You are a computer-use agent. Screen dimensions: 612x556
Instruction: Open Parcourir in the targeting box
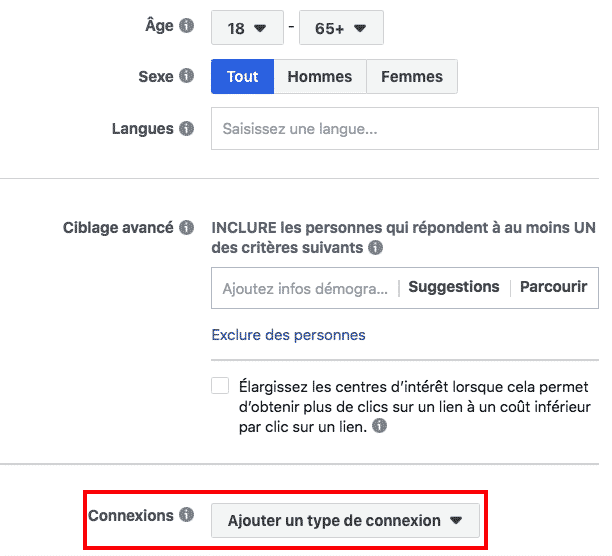click(553, 287)
